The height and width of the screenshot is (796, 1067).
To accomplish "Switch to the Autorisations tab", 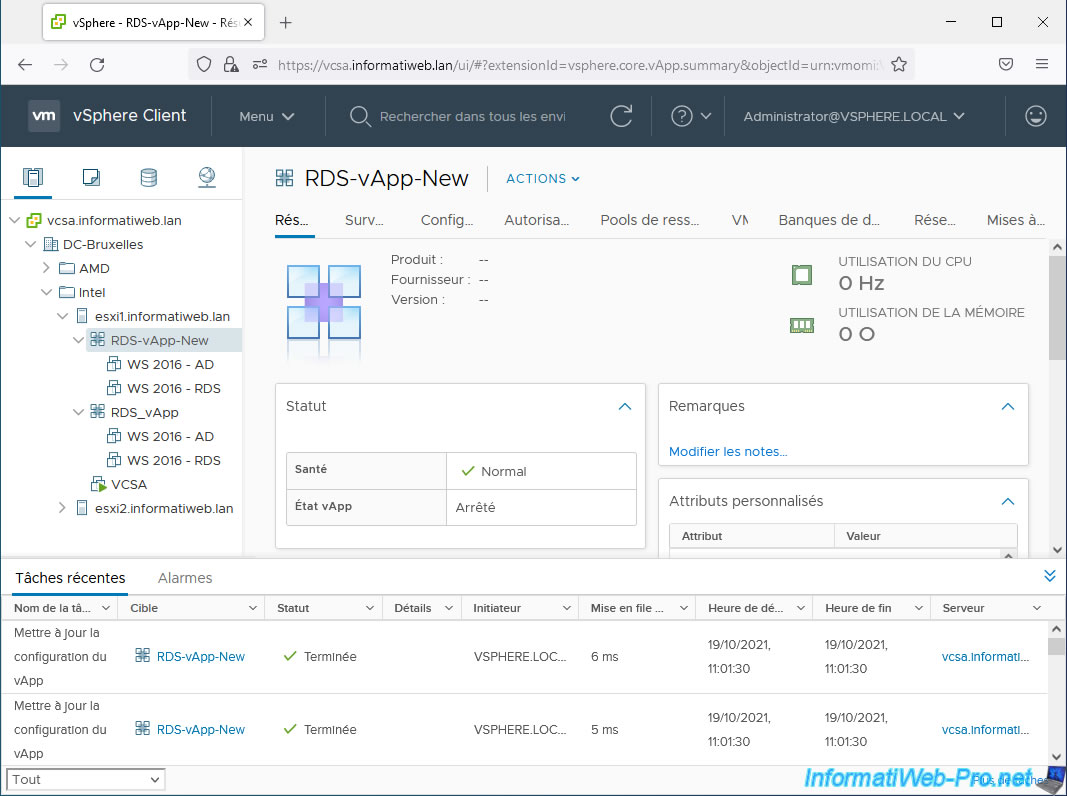I will (x=536, y=220).
